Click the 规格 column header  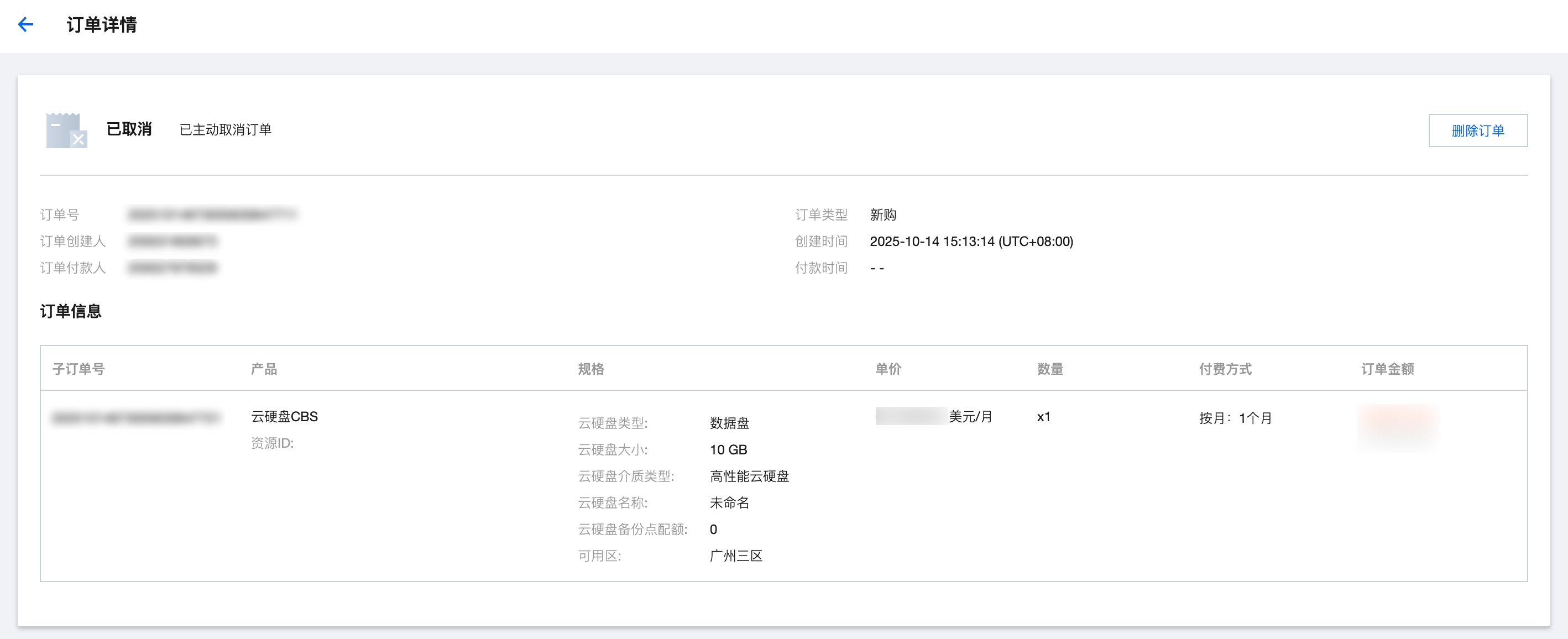(x=590, y=369)
